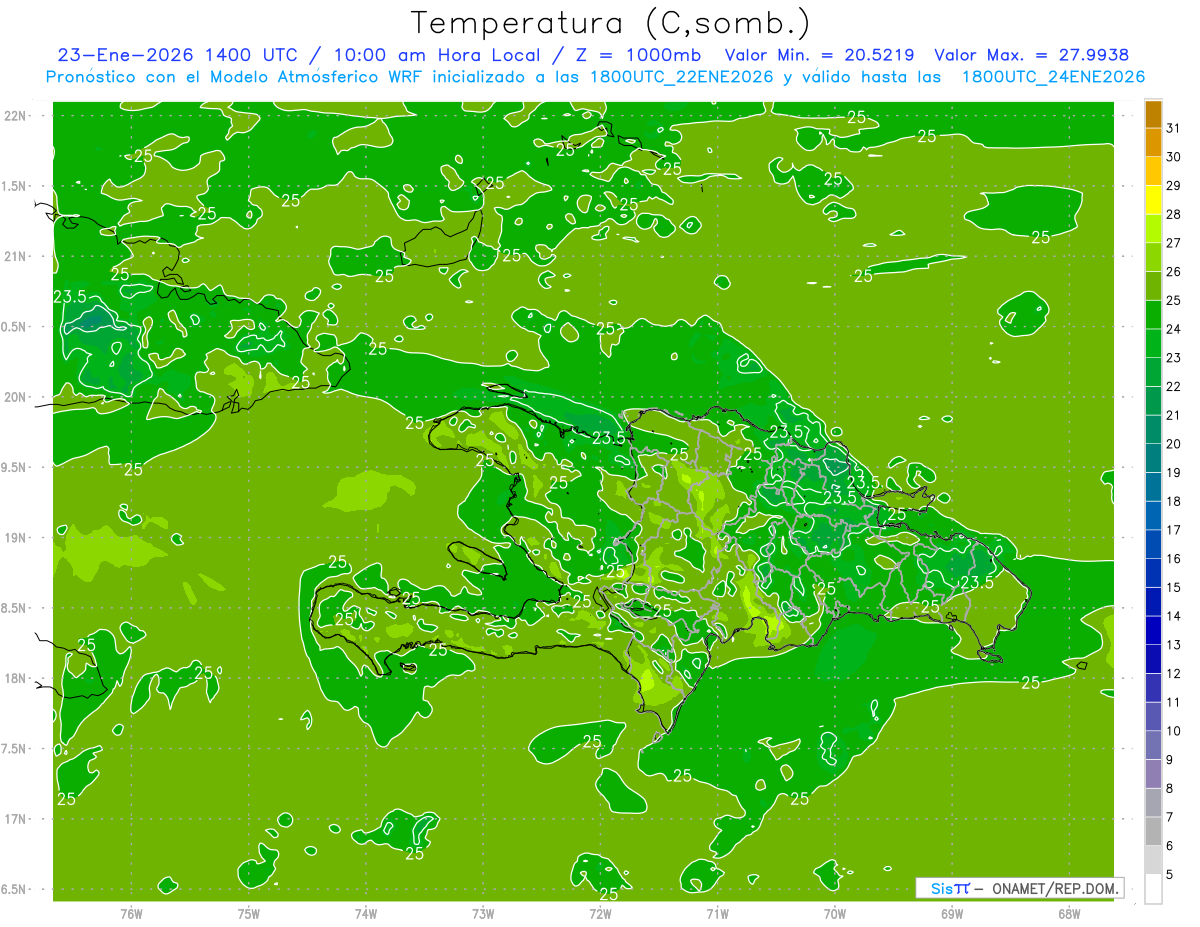Click the "21N" latitude axis label

17,257
